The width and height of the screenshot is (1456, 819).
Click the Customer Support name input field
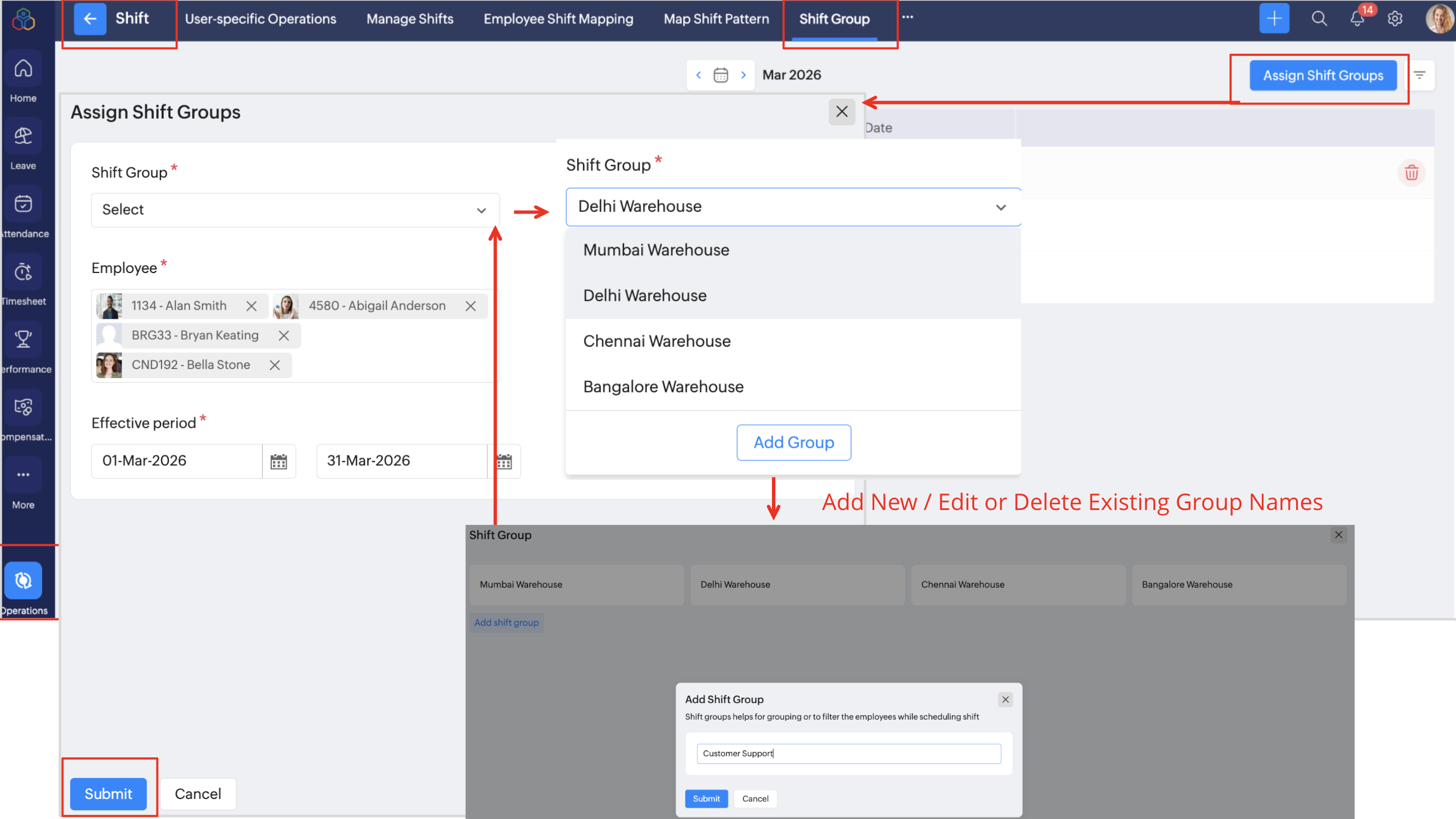coord(848,753)
